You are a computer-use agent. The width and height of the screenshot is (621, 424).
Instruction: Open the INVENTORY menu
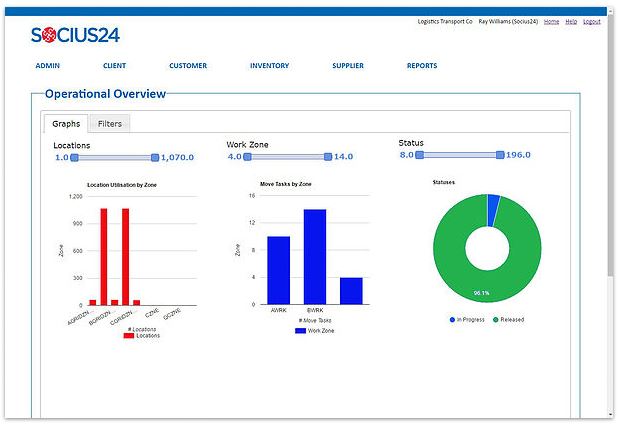(x=269, y=66)
